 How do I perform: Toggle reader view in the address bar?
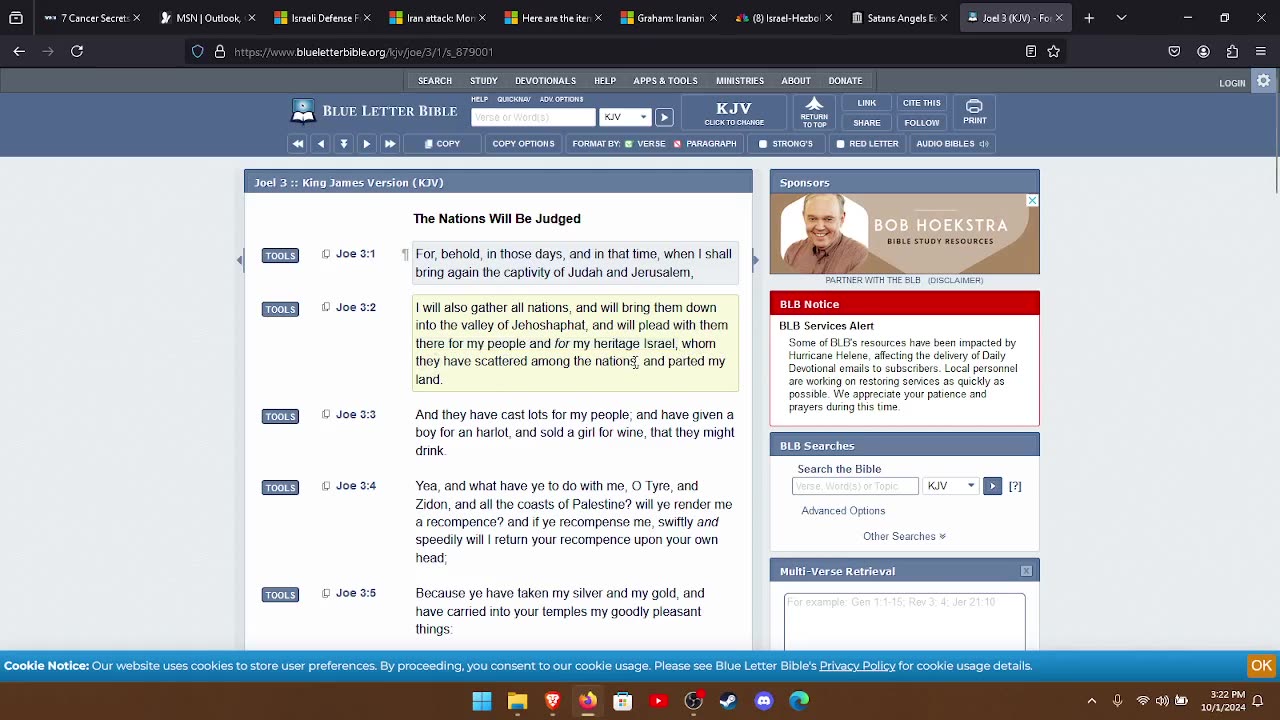1031,51
